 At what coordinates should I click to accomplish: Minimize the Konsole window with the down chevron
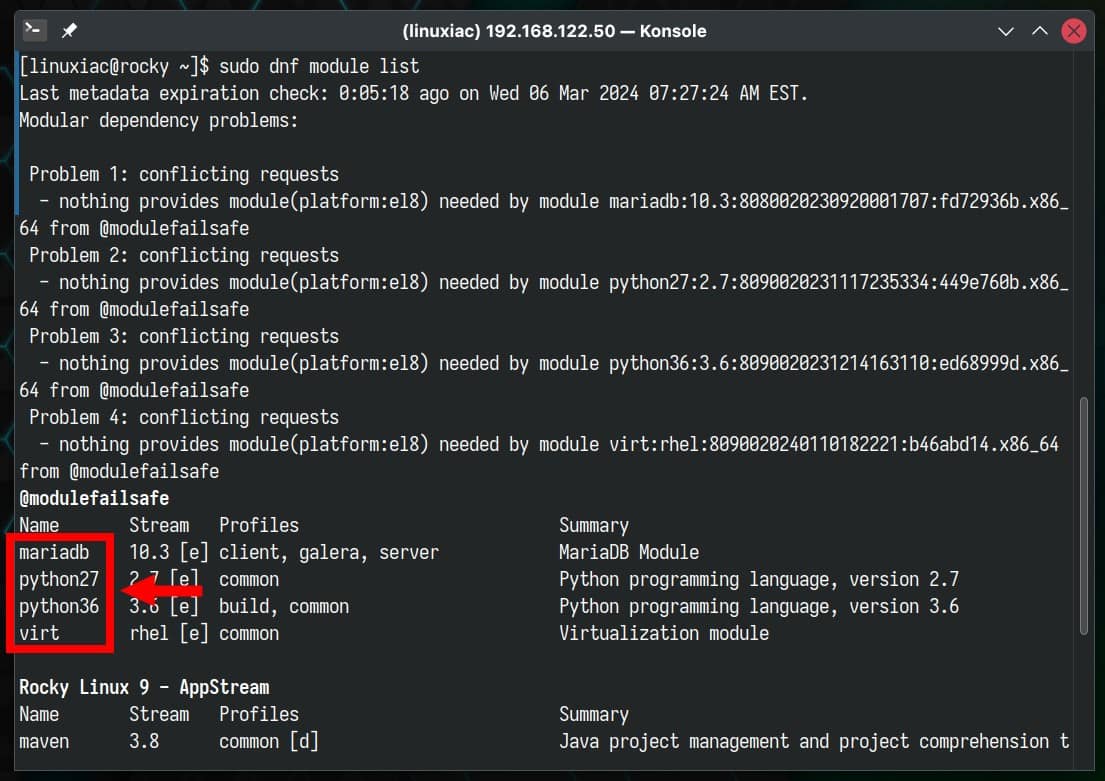[1005, 31]
